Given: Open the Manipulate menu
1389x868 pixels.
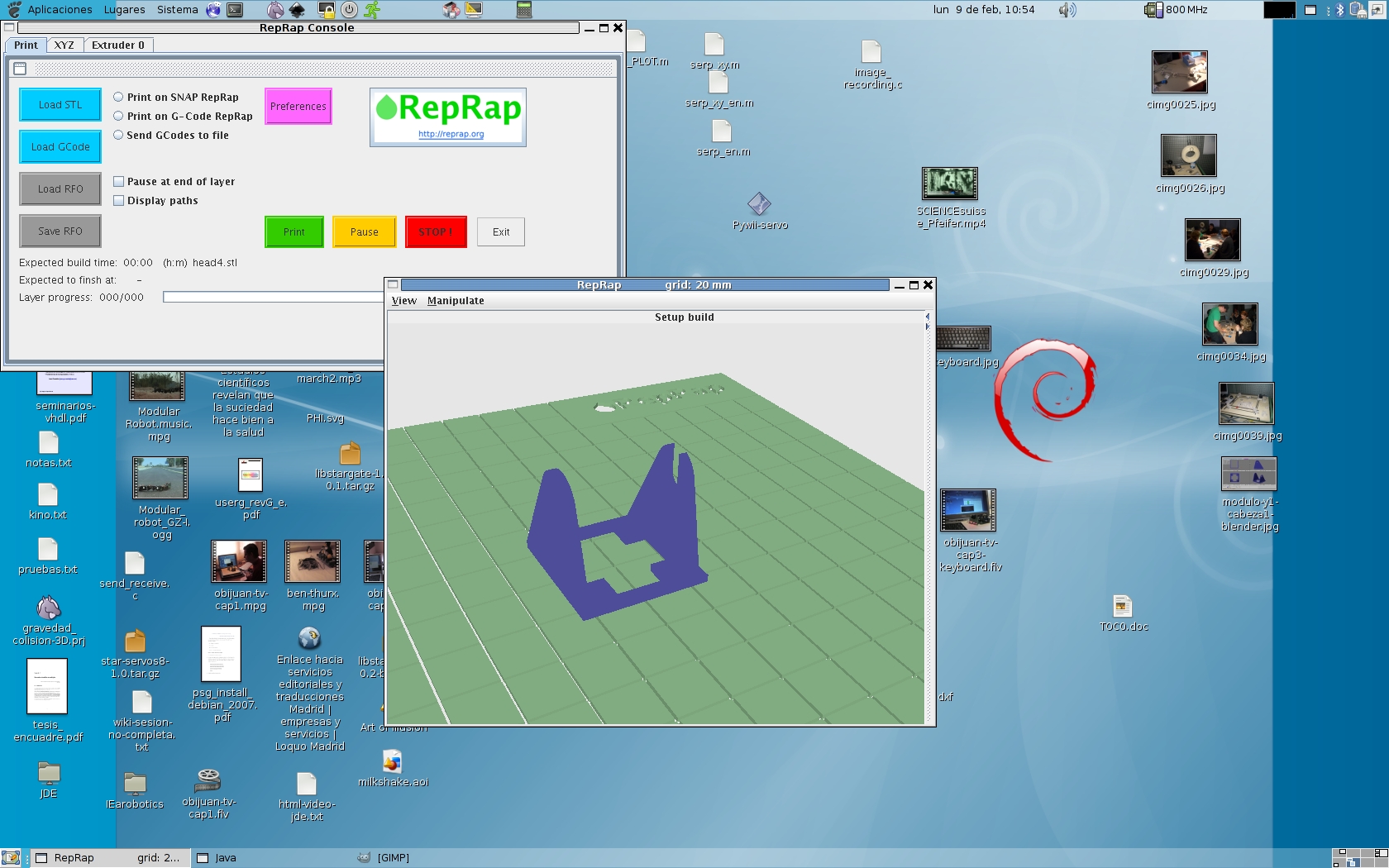Looking at the screenshot, I should 456,301.
